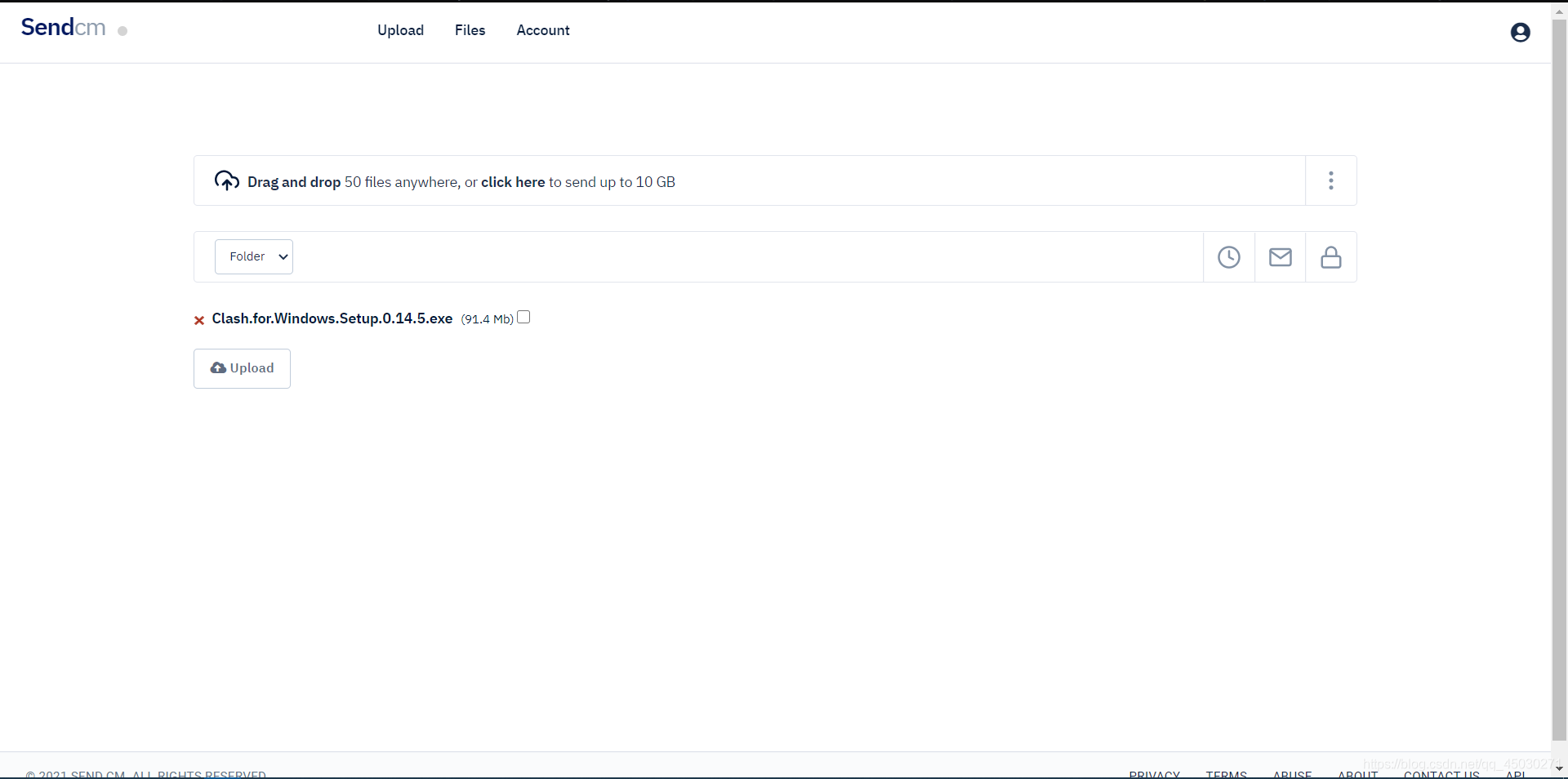This screenshot has height=779, width=1568.
Task: Open the CONTACT US footer link
Action: (1441, 774)
